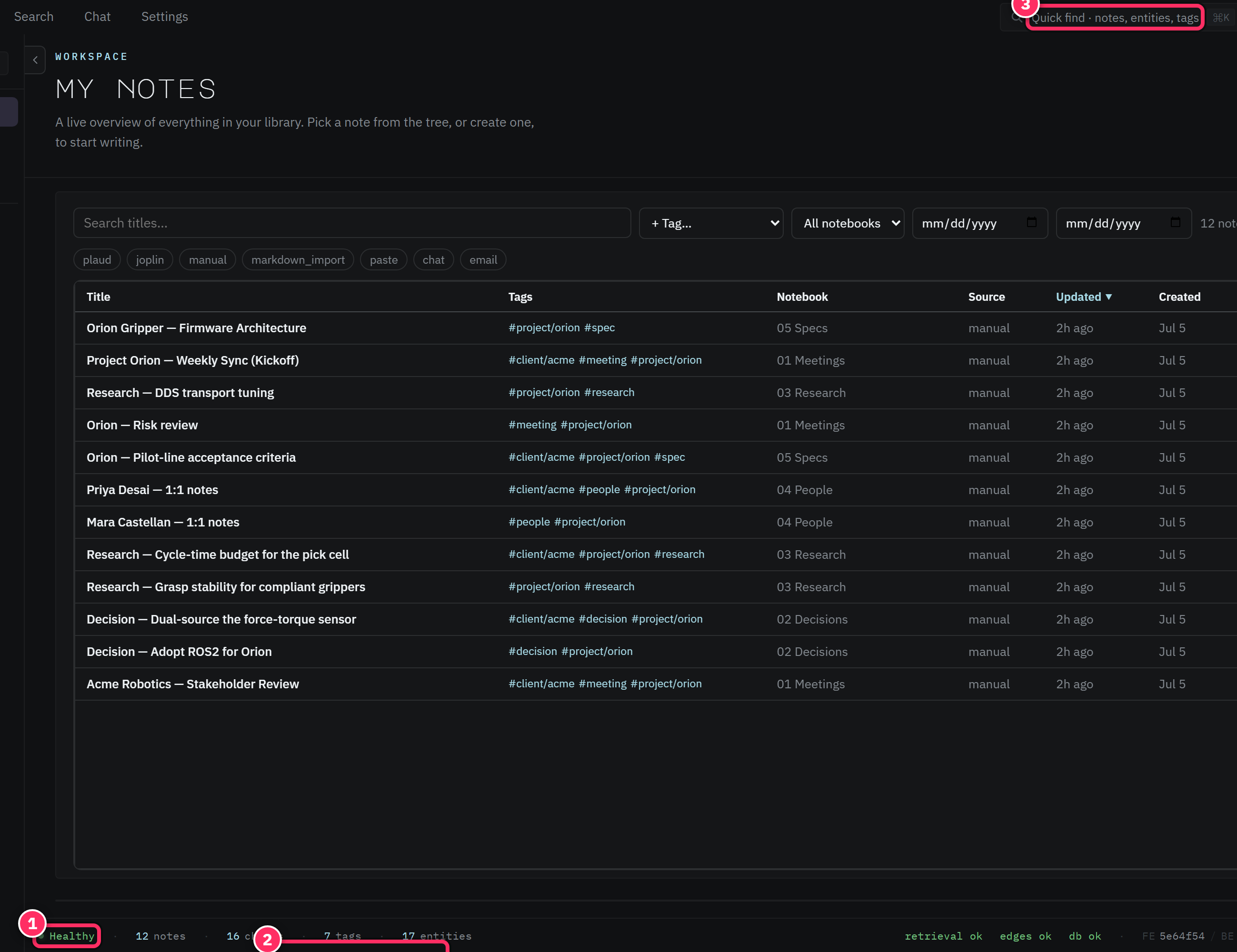Click the '12 notes' status bar entry

160,935
